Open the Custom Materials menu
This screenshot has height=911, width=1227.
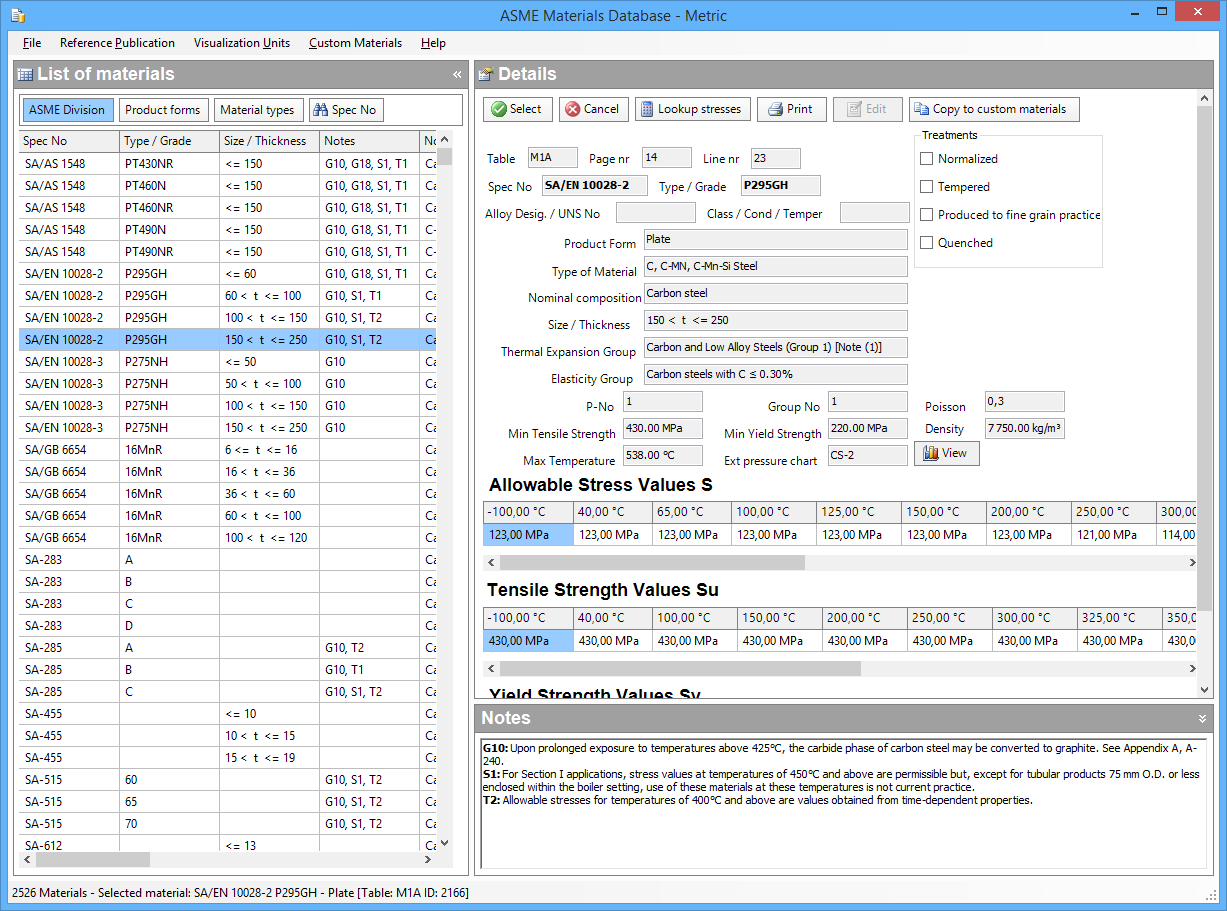pos(355,43)
